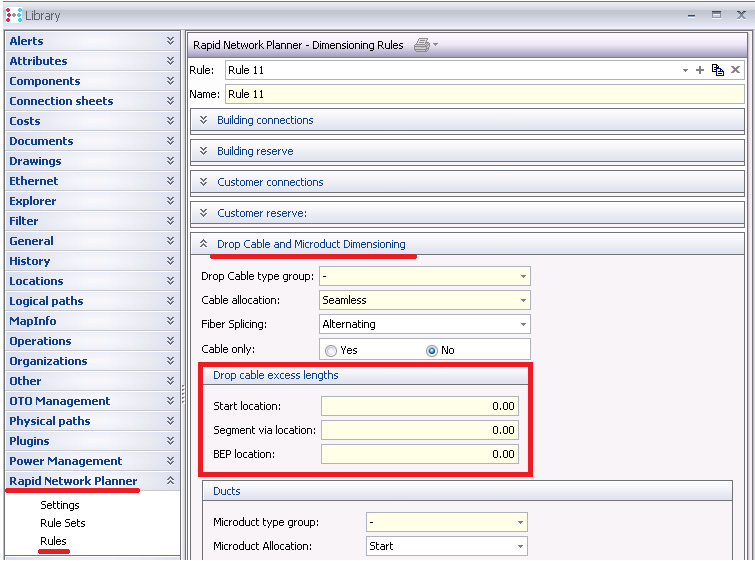The height and width of the screenshot is (561, 755).
Task: Click the Segment via location field
Action: (420, 430)
